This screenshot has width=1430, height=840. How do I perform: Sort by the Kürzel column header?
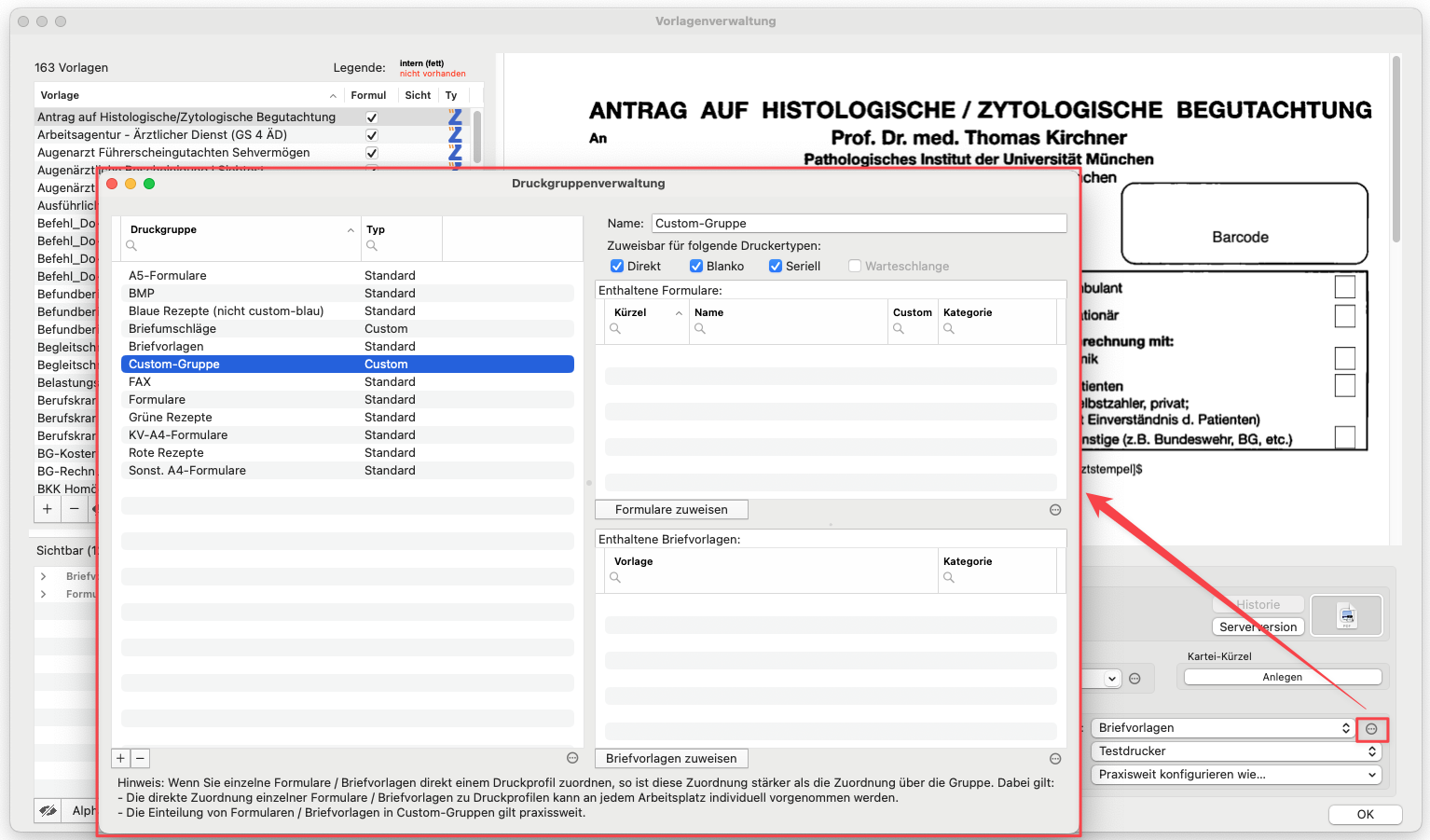647,313
